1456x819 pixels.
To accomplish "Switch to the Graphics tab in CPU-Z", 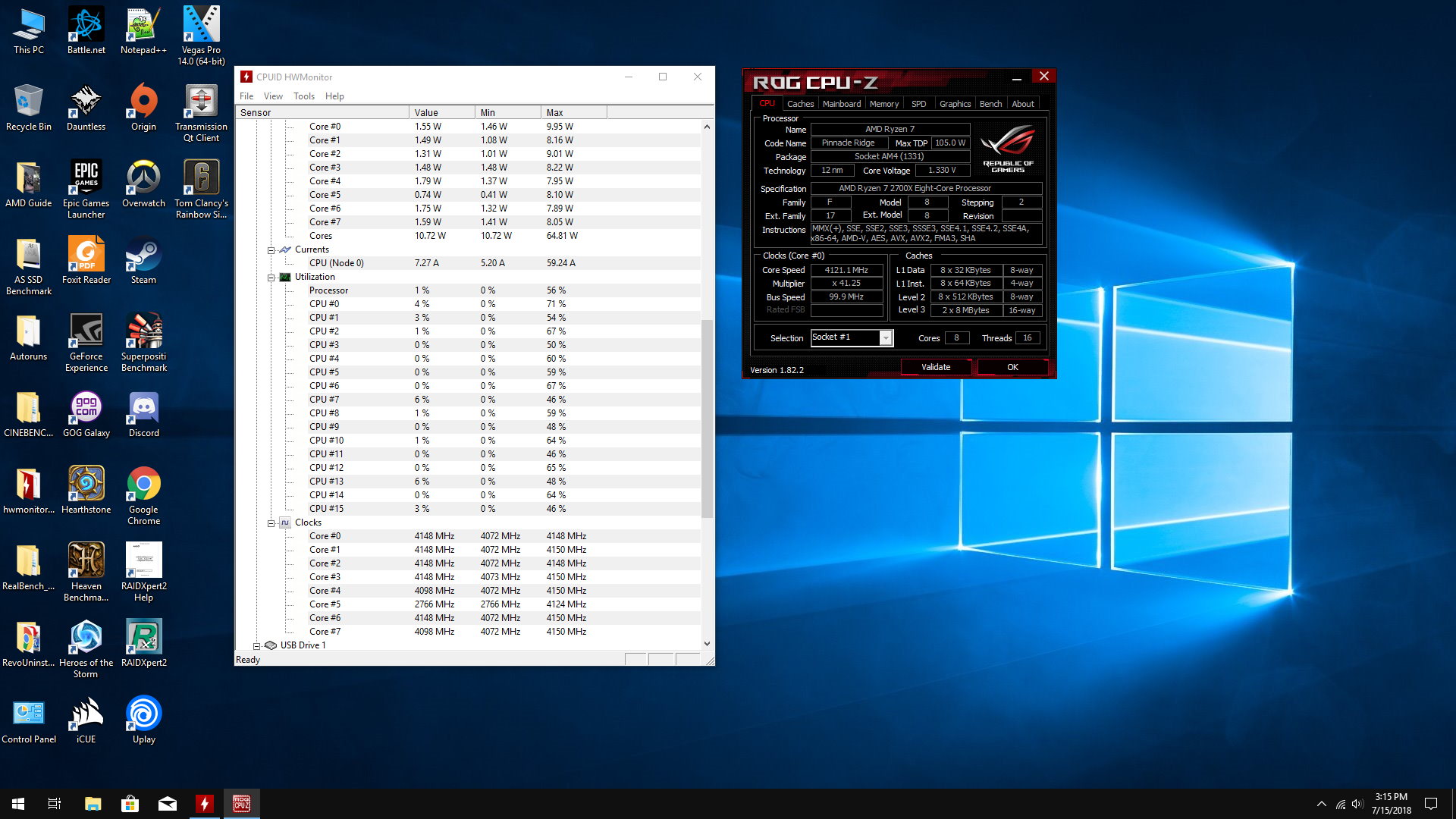I will (955, 104).
